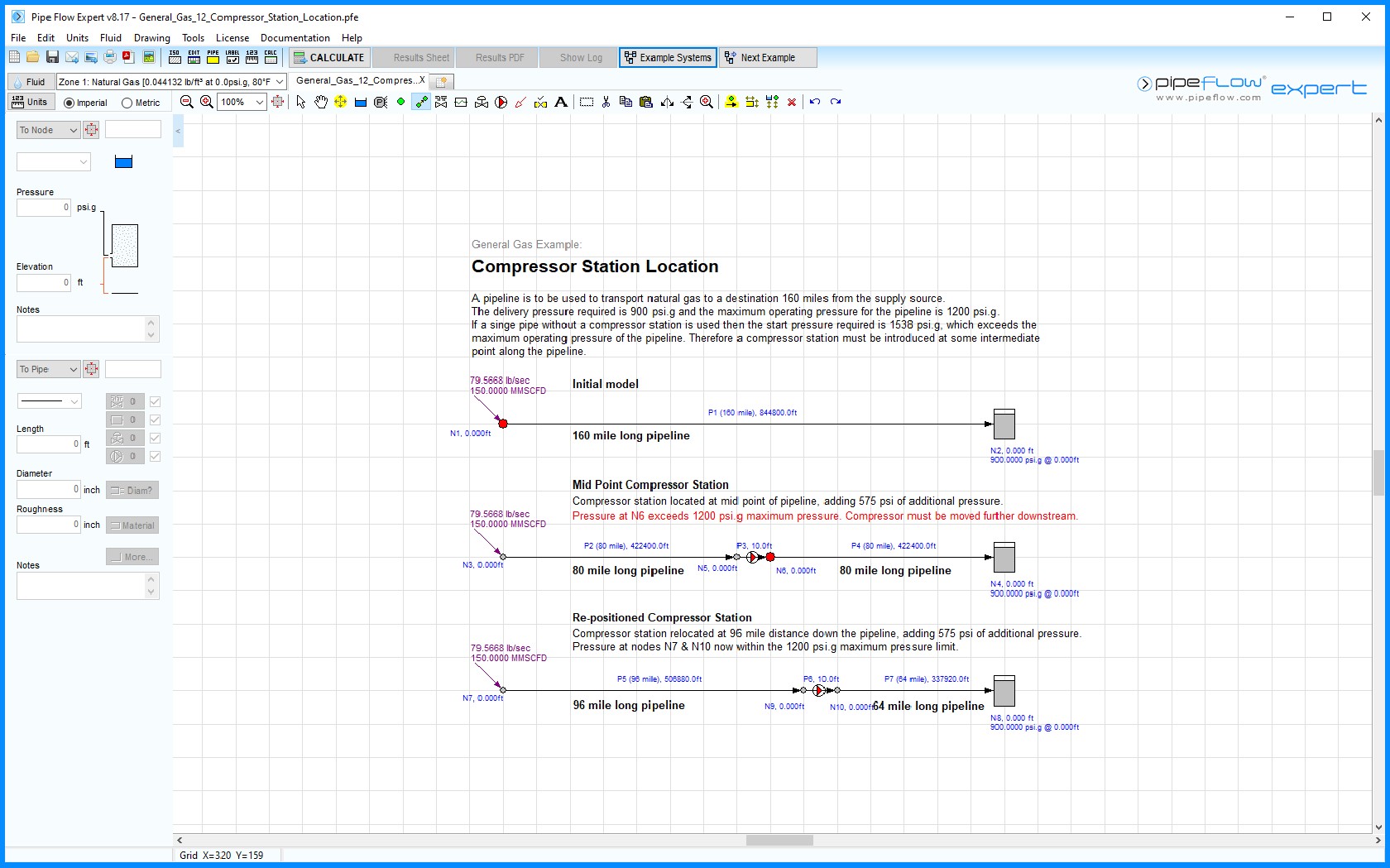Toggle the checkbox beside the pump count
Viewport: 1390px width, 868px height.
point(155,457)
